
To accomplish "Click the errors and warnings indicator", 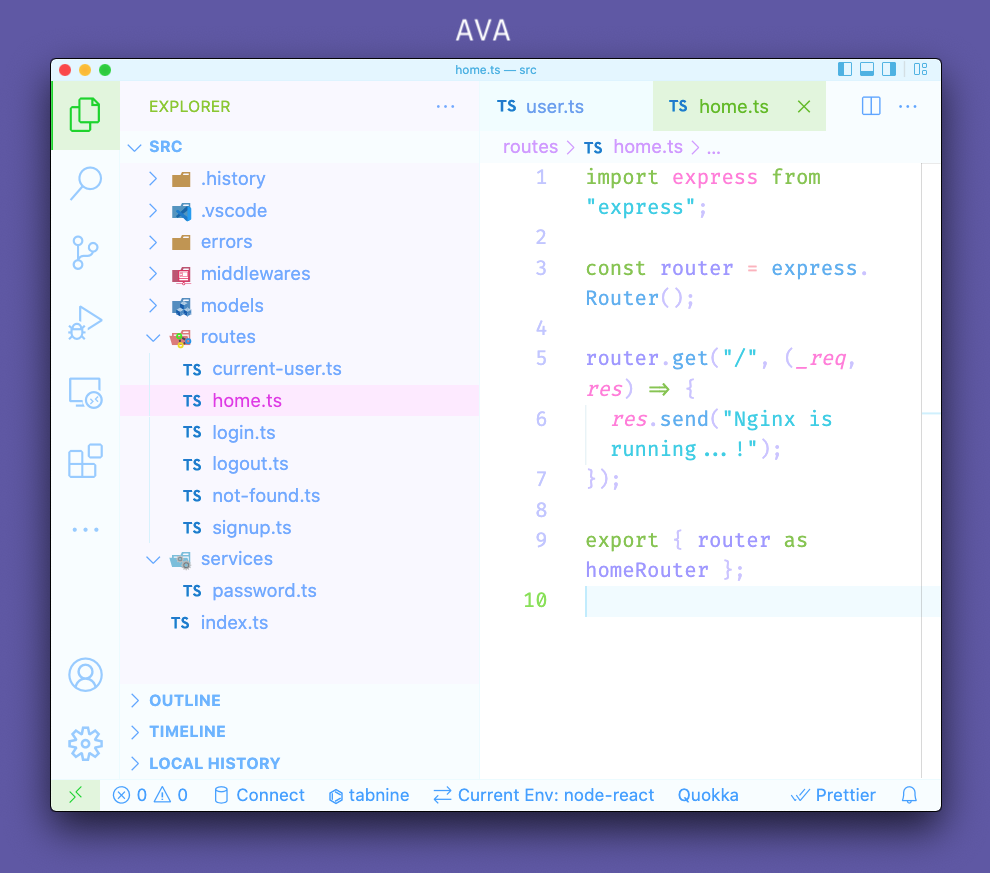I will pos(150,795).
